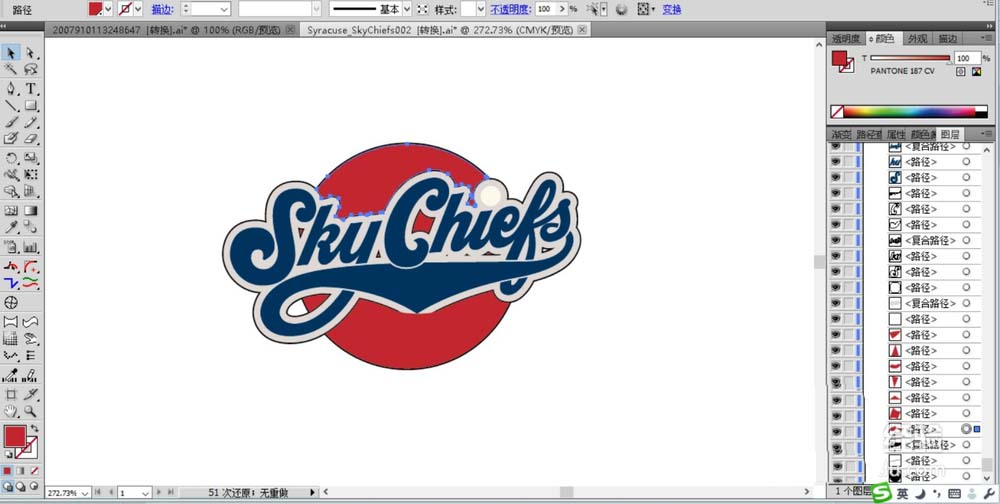Choose the Blend tool
The image size is (1000, 504).
(x=31, y=227)
